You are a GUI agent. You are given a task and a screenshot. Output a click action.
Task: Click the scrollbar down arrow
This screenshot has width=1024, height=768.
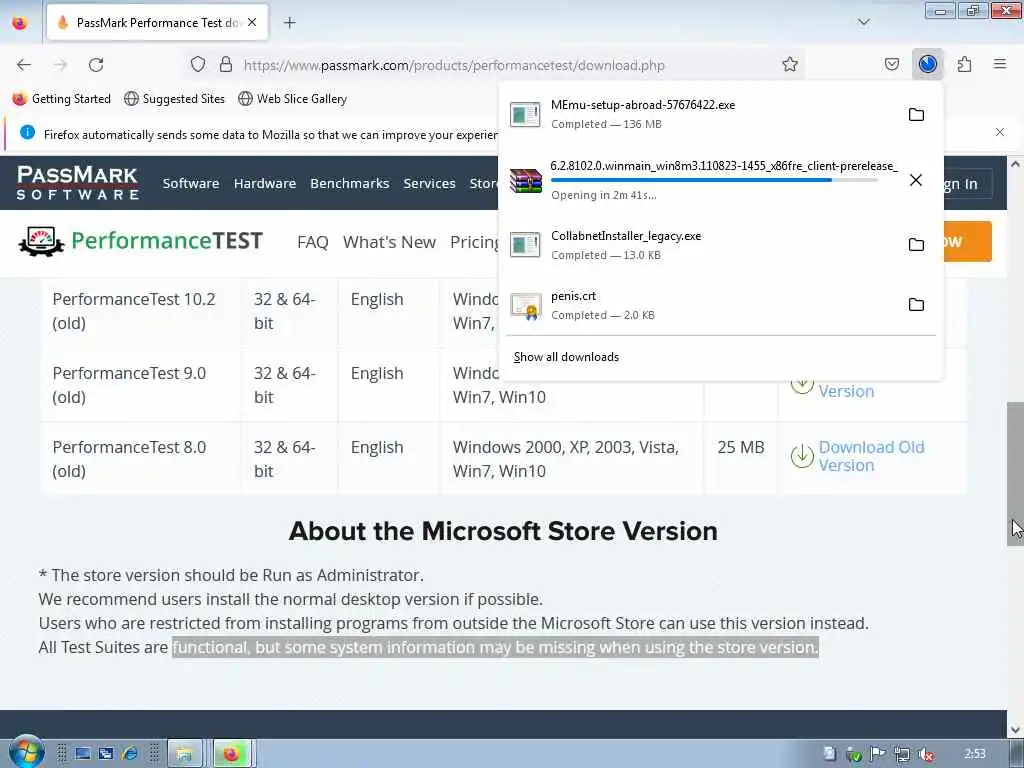1015,730
